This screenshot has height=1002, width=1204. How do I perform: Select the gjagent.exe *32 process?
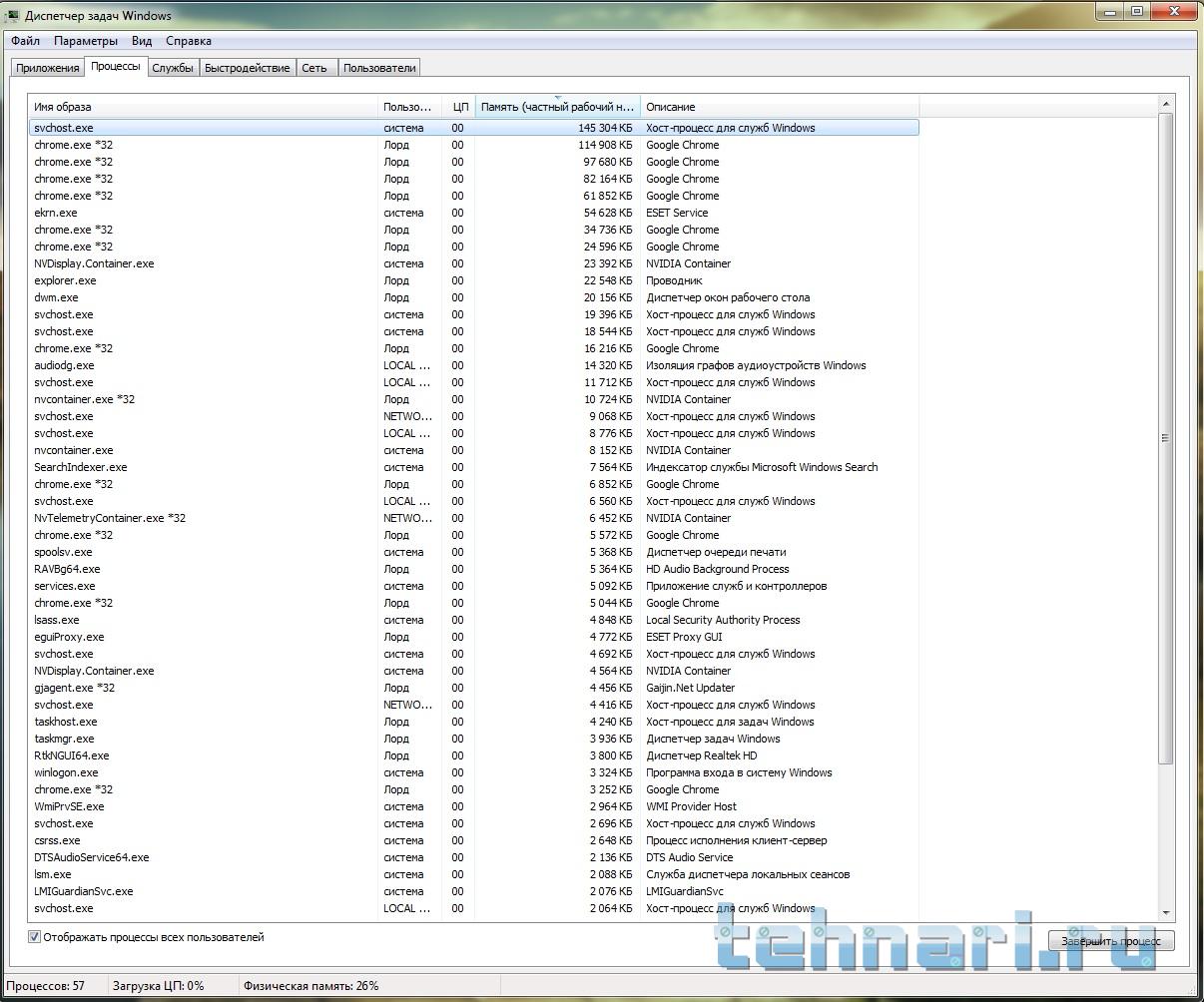474,688
